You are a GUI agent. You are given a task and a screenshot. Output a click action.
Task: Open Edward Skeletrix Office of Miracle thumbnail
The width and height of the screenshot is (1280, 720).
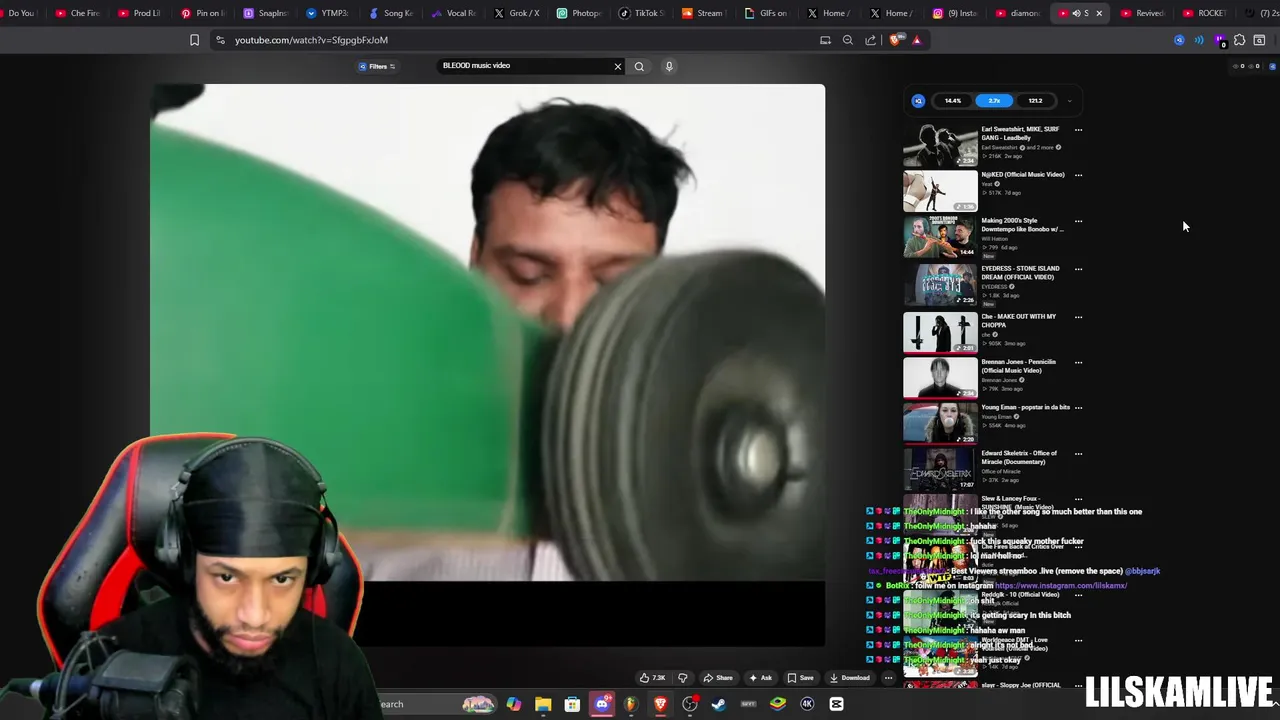click(x=940, y=470)
